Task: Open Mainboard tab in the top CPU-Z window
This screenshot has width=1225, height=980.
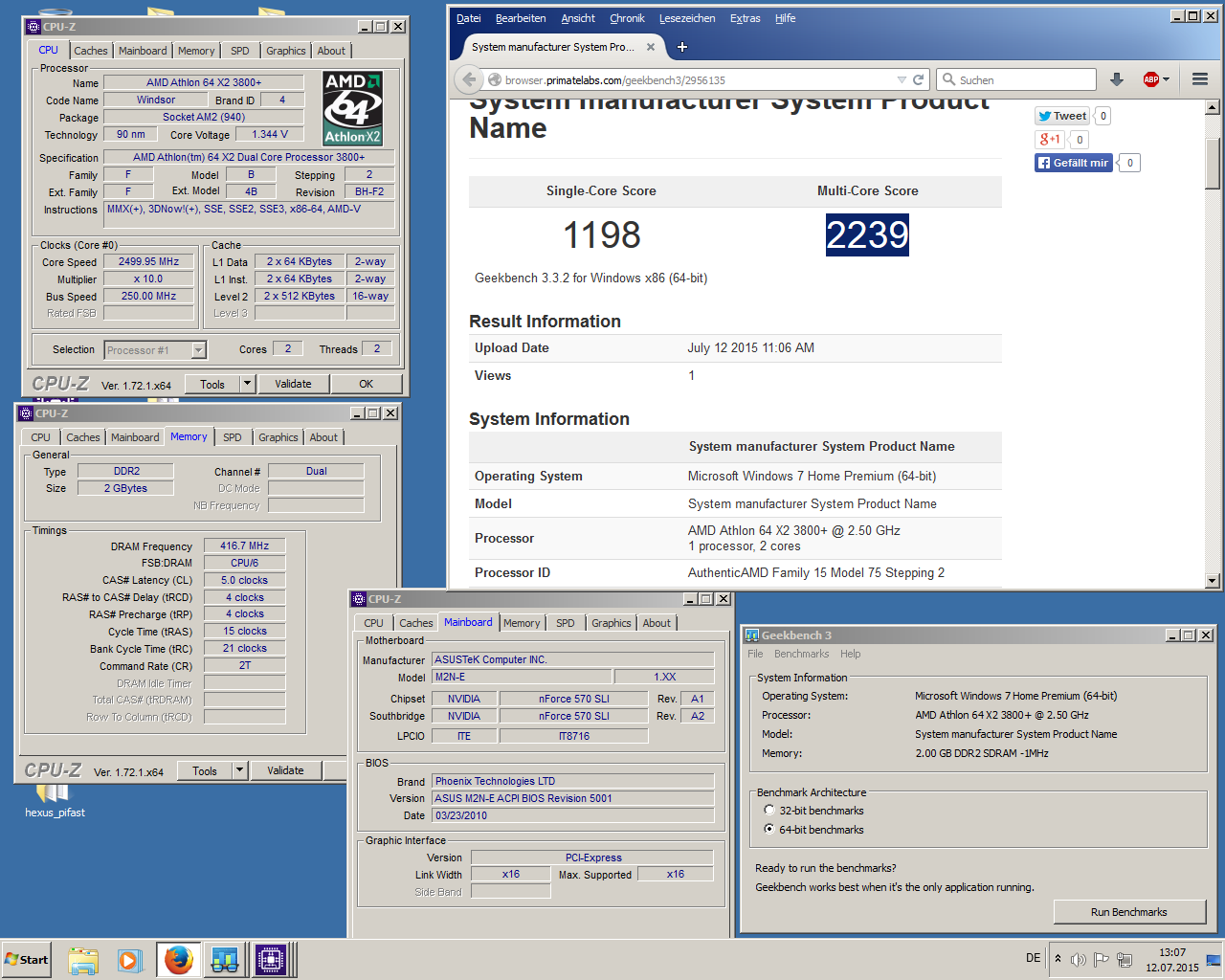Action: [x=143, y=51]
